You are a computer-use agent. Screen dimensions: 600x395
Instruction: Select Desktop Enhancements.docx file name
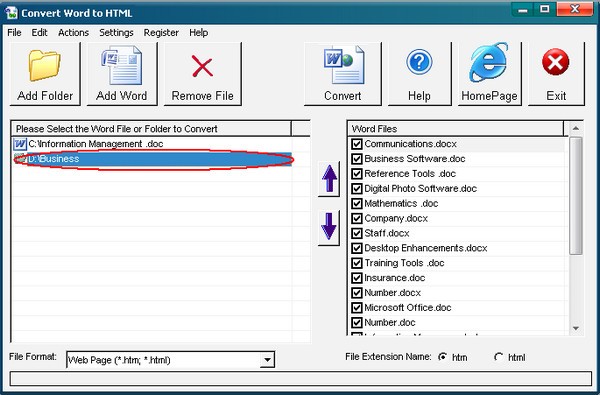pyautogui.click(x=426, y=248)
